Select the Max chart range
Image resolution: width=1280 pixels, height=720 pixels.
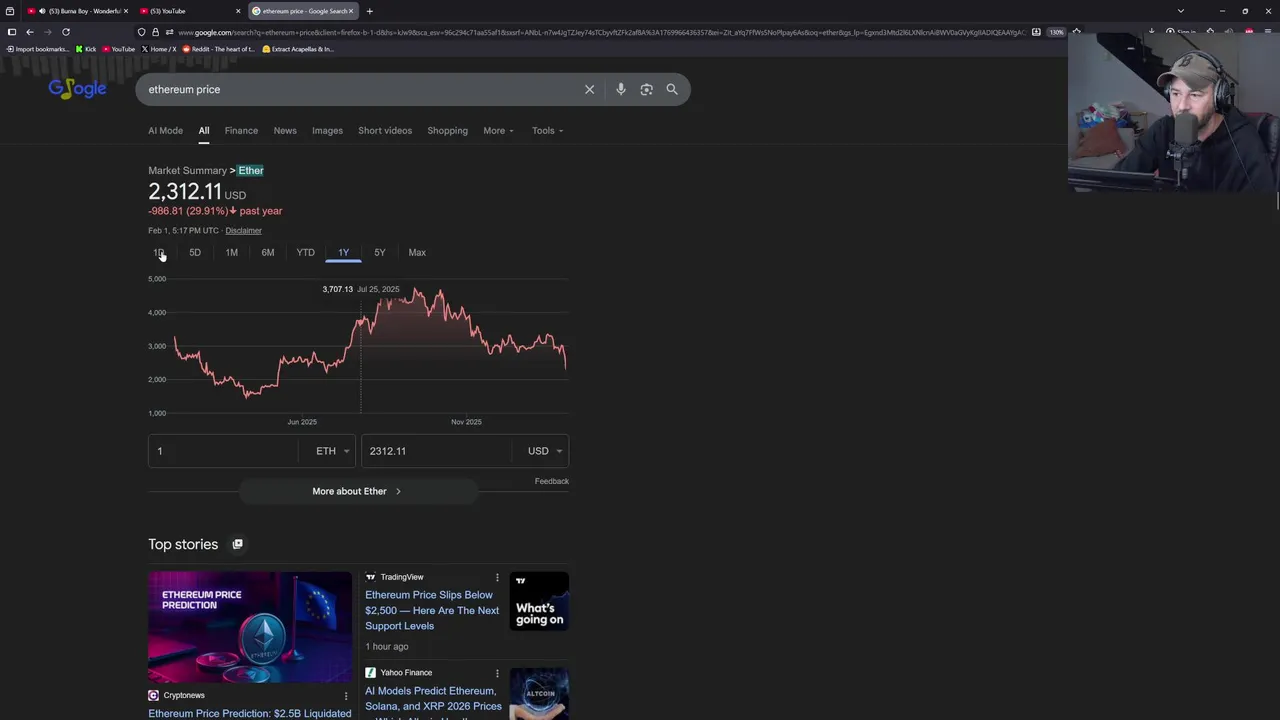pos(417,252)
